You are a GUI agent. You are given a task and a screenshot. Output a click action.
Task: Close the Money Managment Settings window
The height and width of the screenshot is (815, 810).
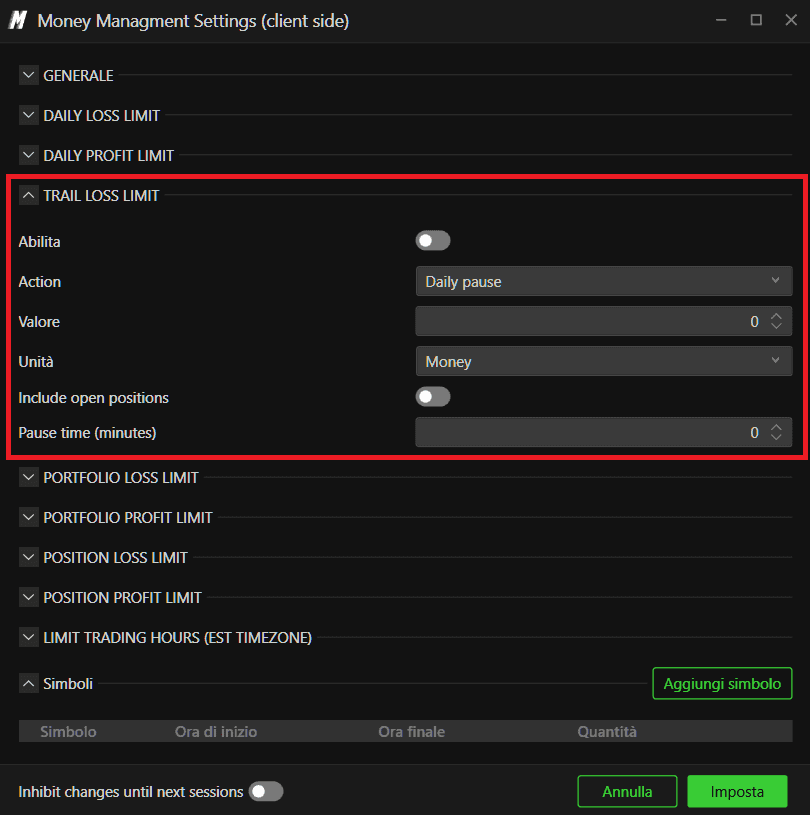[x=791, y=20]
